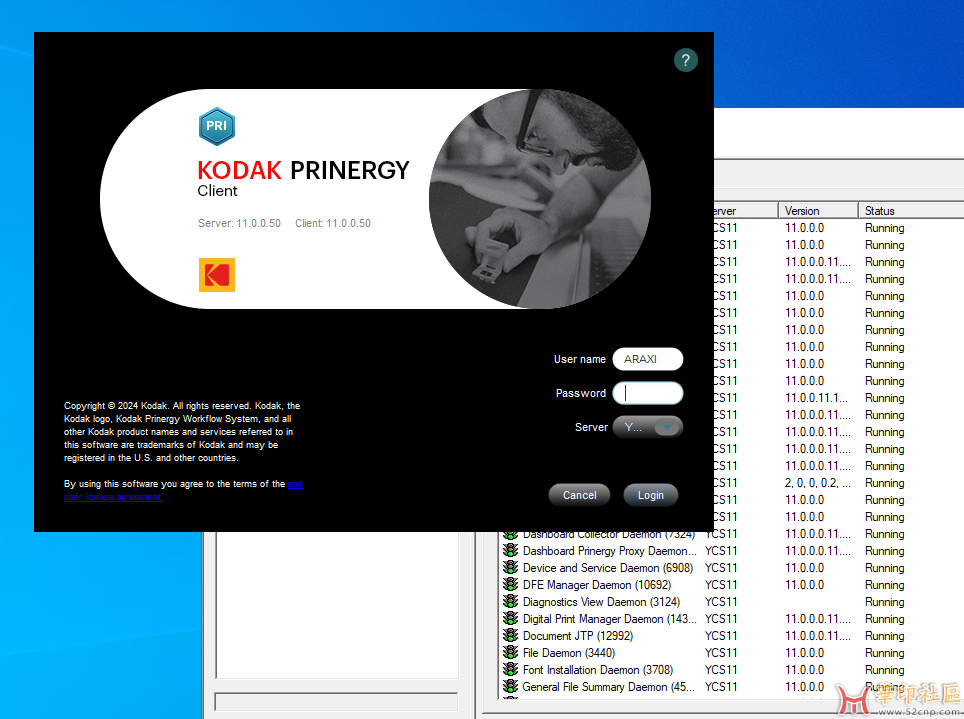Focus the Password input field
This screenshot has width=964, height=719.
(x=647, y=393)
